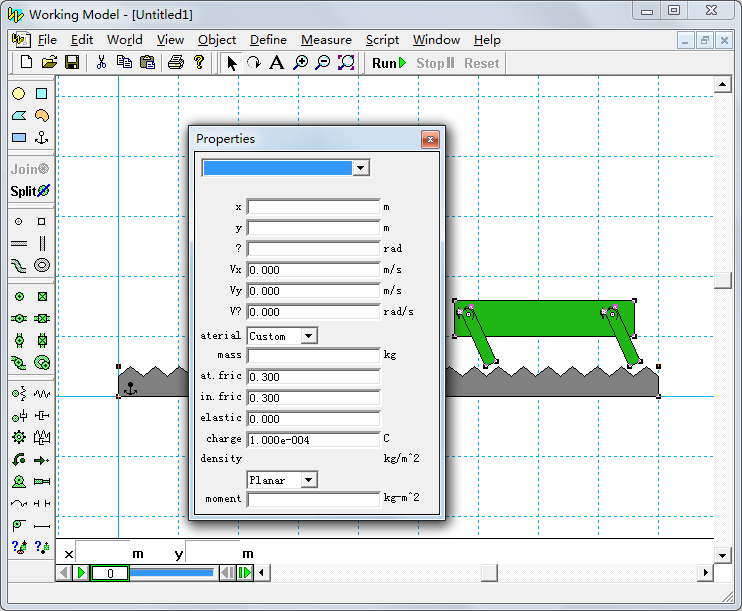Select the Rotate tool
The image size is (742, 611).
(254, 62)
